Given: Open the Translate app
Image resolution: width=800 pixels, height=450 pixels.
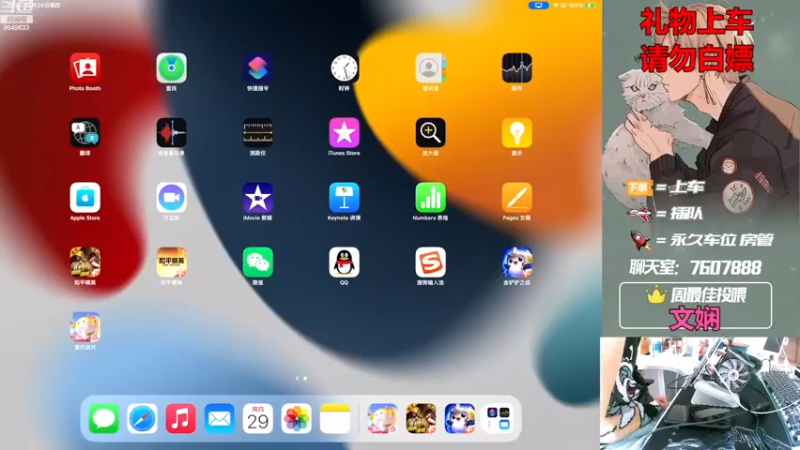Looking at the screenshot, I should [x=85, y=133].
